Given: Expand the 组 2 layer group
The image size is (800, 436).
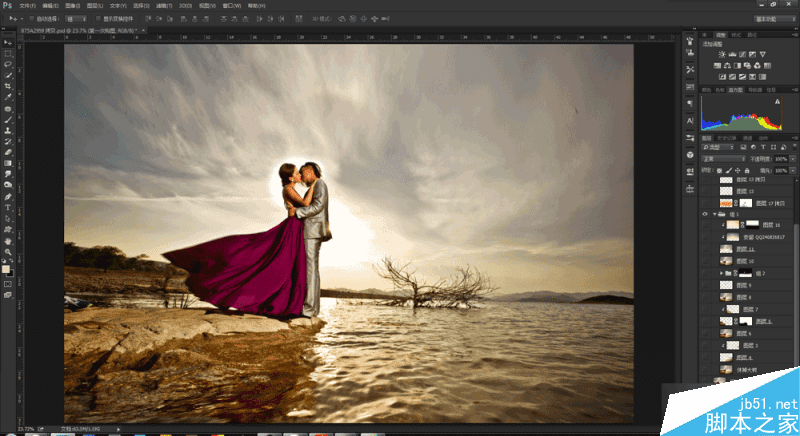Looking at the screenshot, I should (720, 272).
